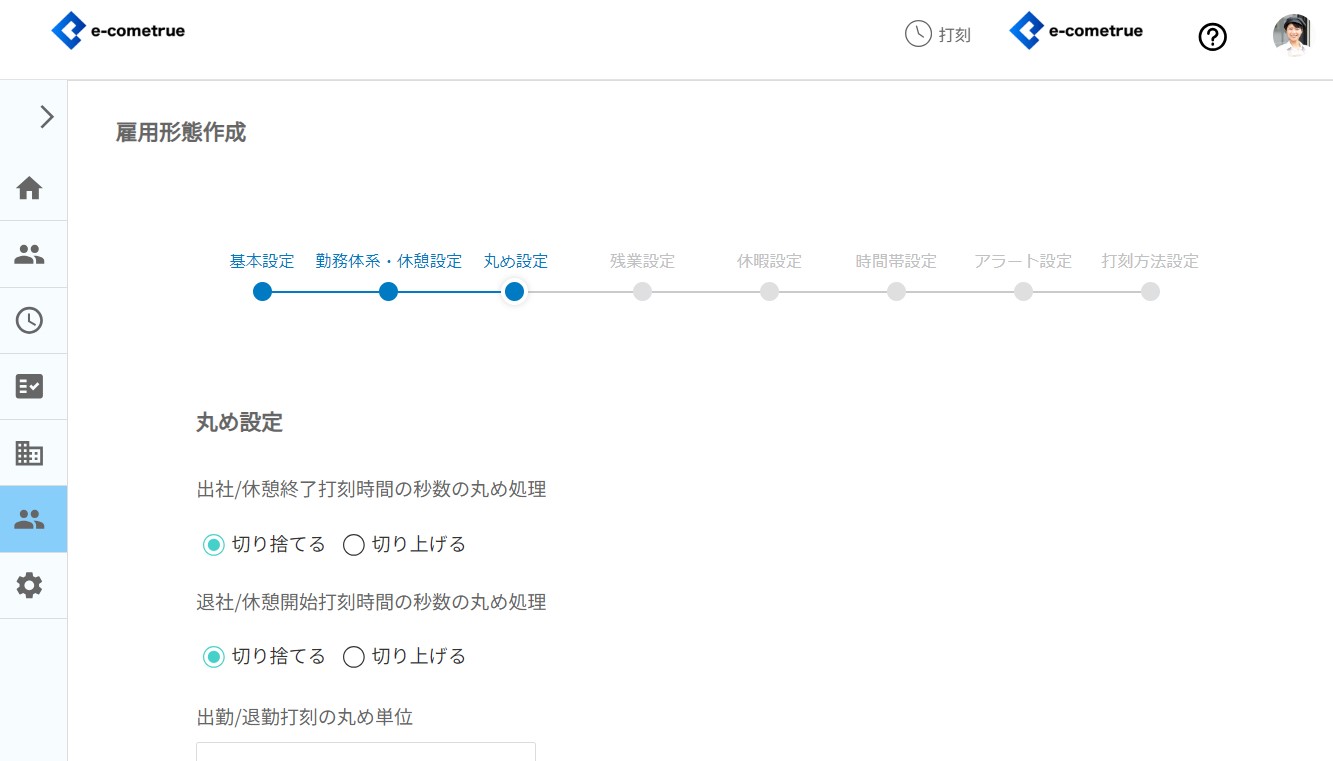
Task: Click the help question mark icon
Action: (1212, 37)
